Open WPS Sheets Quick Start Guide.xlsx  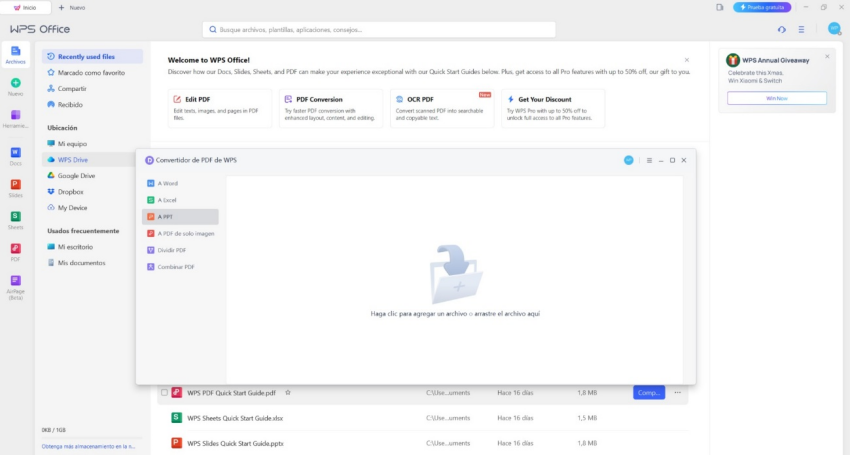tap(235, 418)
